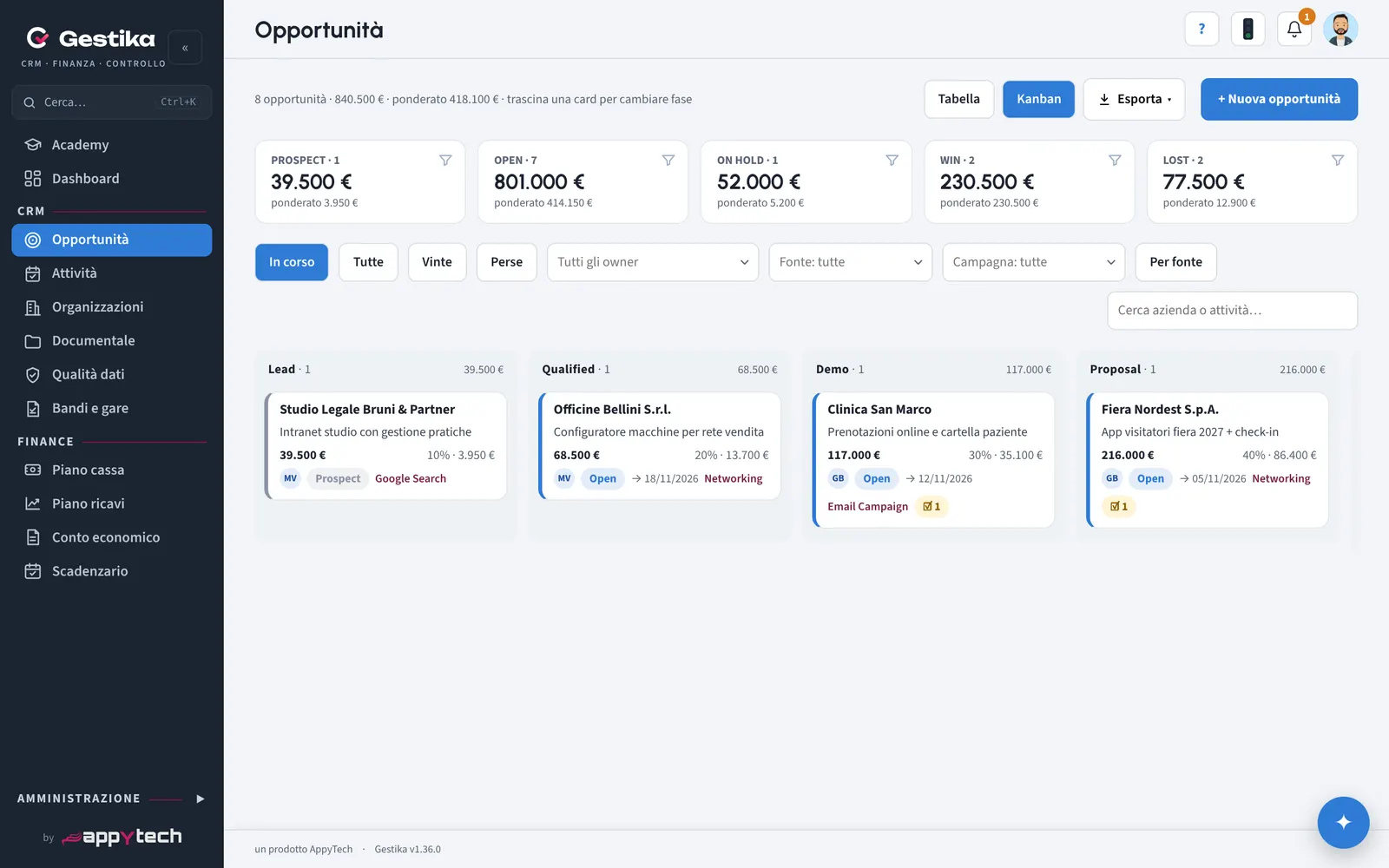Go to Piano cassa

click(111, 470)
